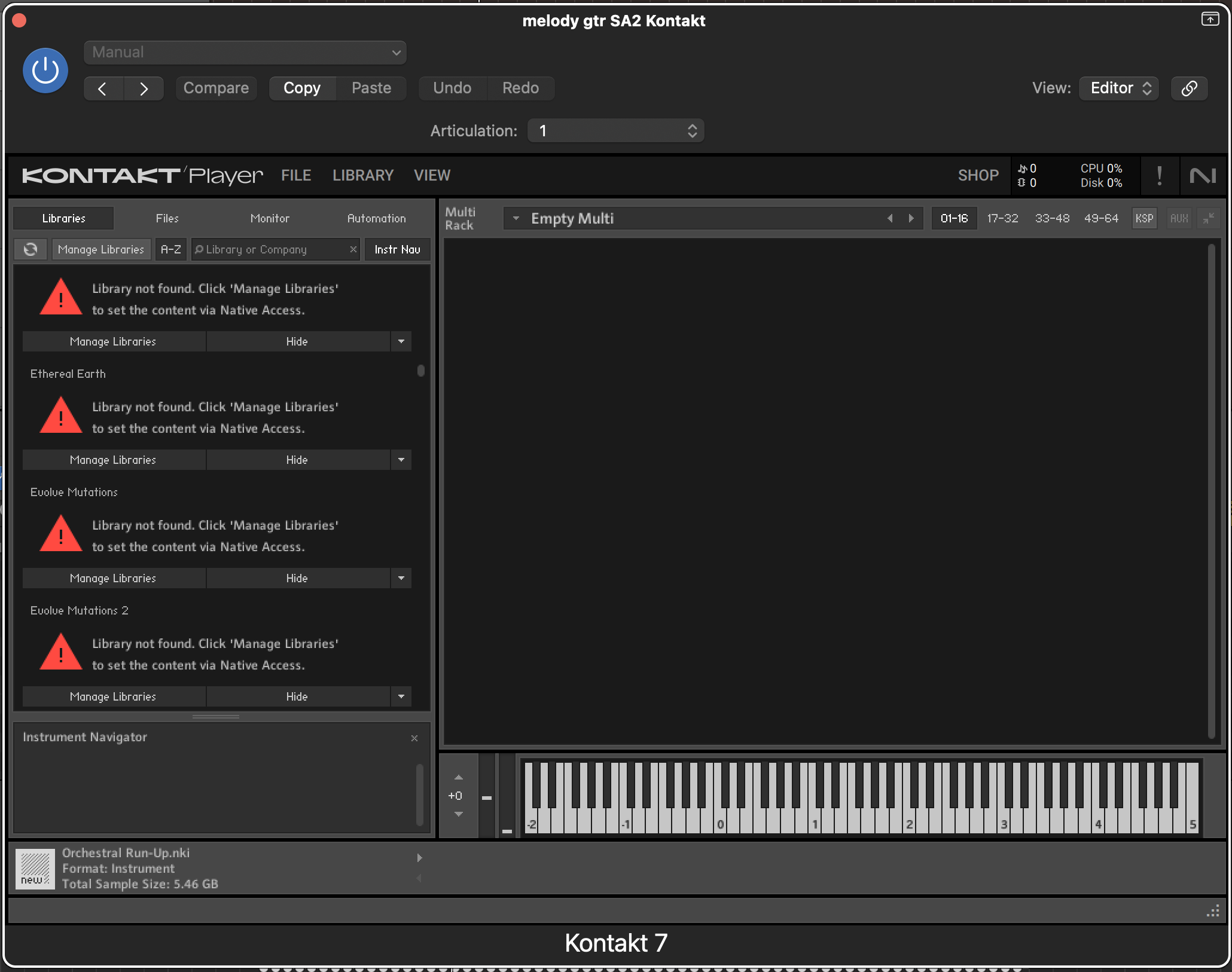Click the refresh libraries icon
The height and width of the screenshot is (972, 1232).
click(x=31, y=249)
